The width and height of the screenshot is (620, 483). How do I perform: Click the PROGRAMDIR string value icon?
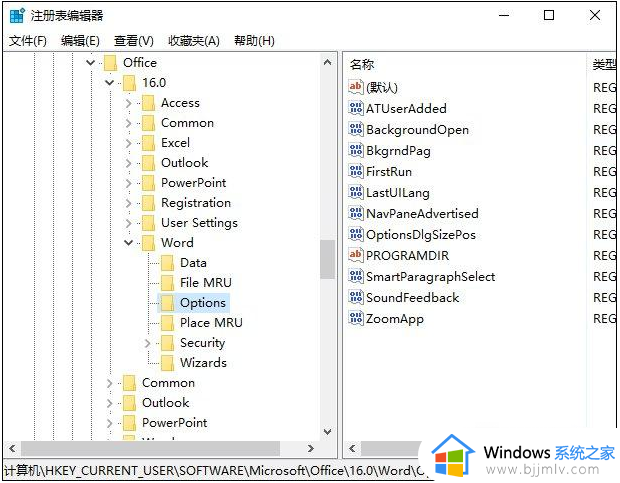[x=355, y=255]
